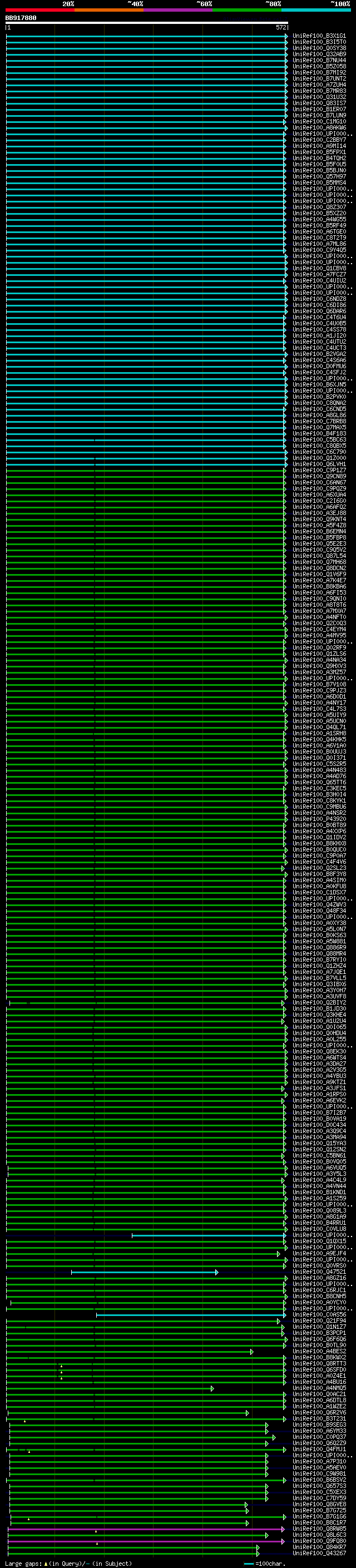The height and width of the screenshot is (1568, 356).
Task: Open the UniRef100_Q47521 label
Action: 319,1272
